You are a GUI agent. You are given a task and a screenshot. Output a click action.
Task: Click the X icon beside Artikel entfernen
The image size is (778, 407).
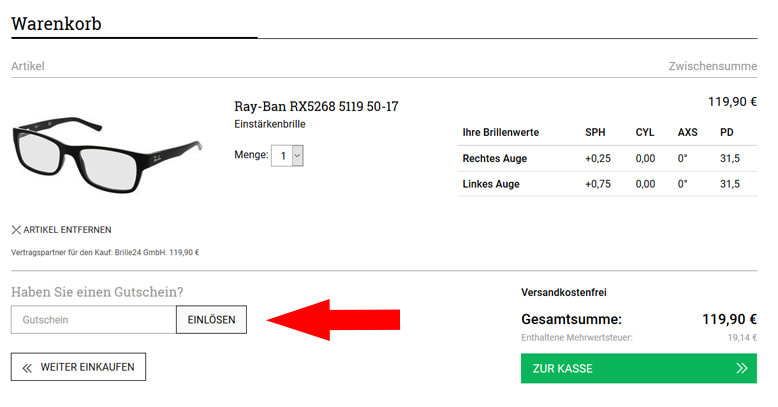tap(16, 230)
